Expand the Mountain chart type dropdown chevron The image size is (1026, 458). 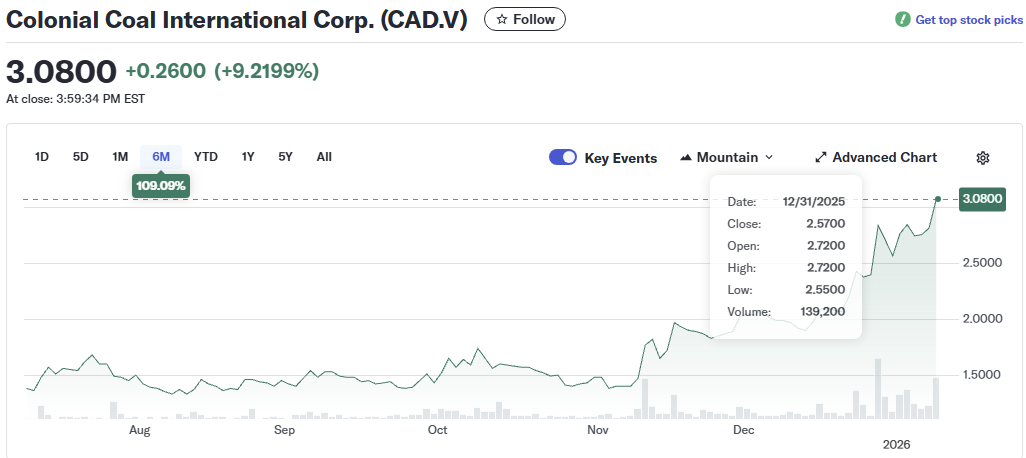pos(769,158)
